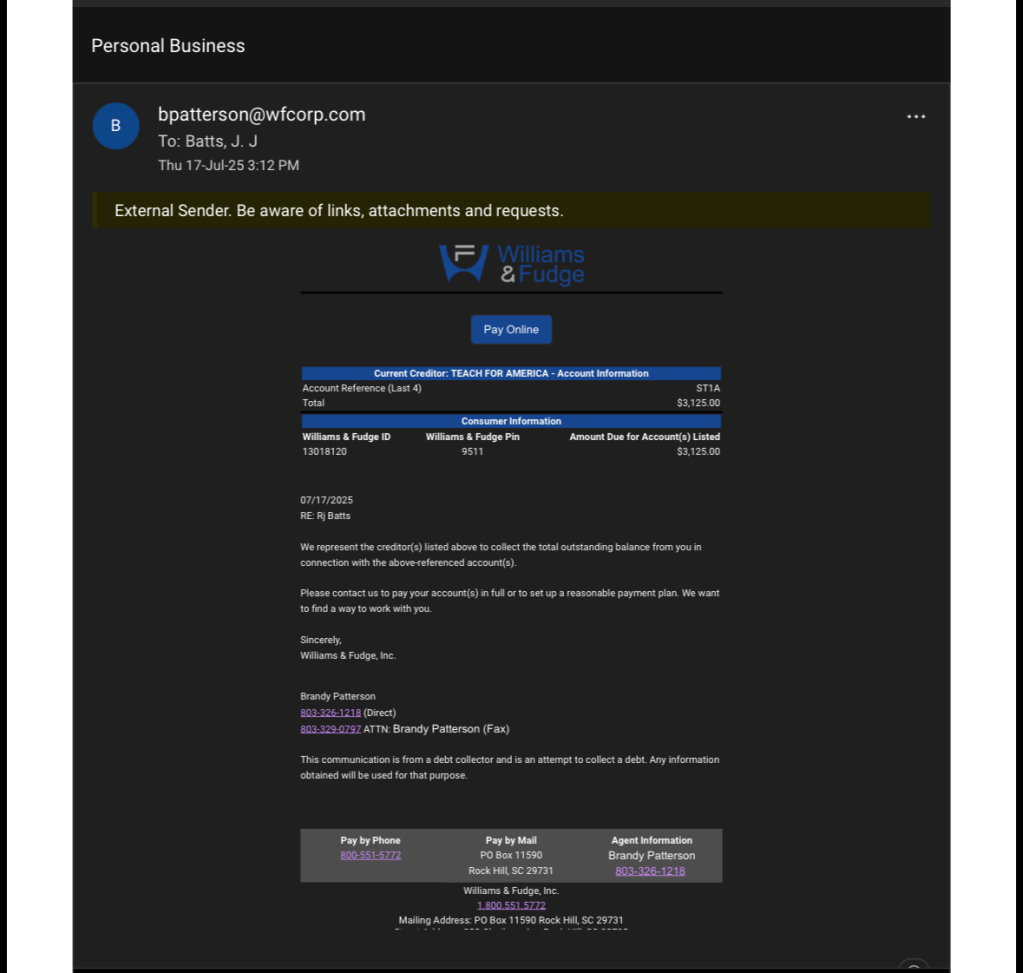Click the Williams & Fudge Pin 9511
The width and height of the screenshot is (1023, 973).
click(x=472, y=451)
